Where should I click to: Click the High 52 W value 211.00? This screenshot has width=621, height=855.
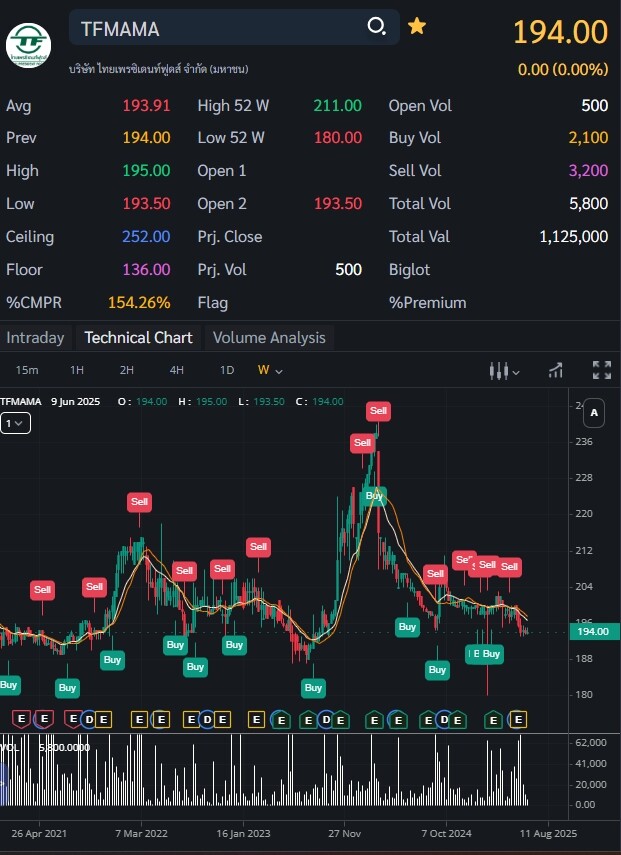(337, 106)
